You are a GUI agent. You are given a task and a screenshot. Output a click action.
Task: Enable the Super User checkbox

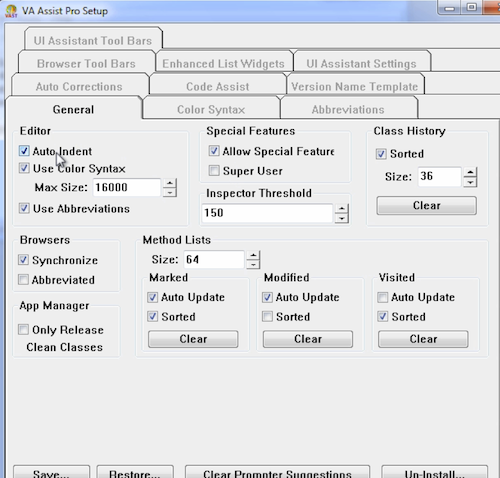coord(214,170)
